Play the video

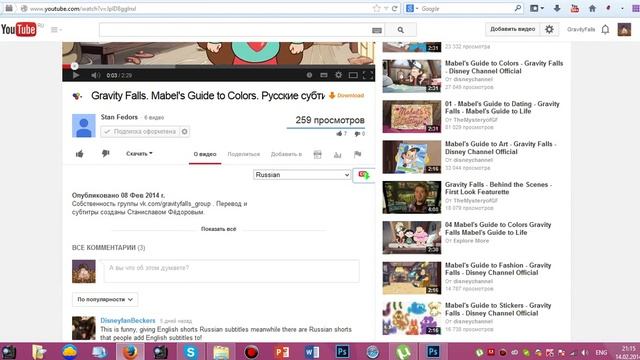click(x=76, y=75)
